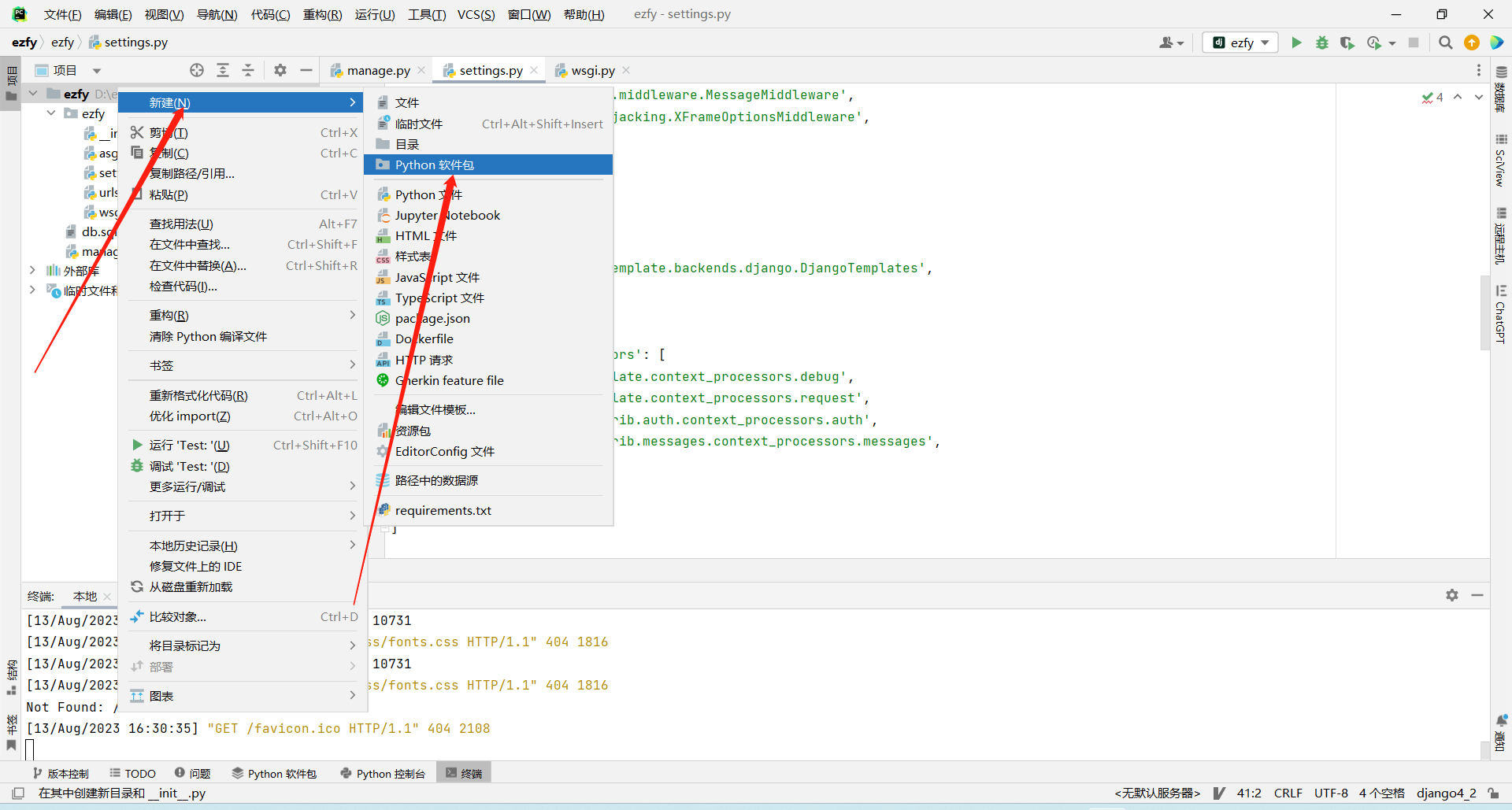Open the ChatGPT side panel
The image size is (1512, 810).
pyautogui.click(x=1501, y=315)
